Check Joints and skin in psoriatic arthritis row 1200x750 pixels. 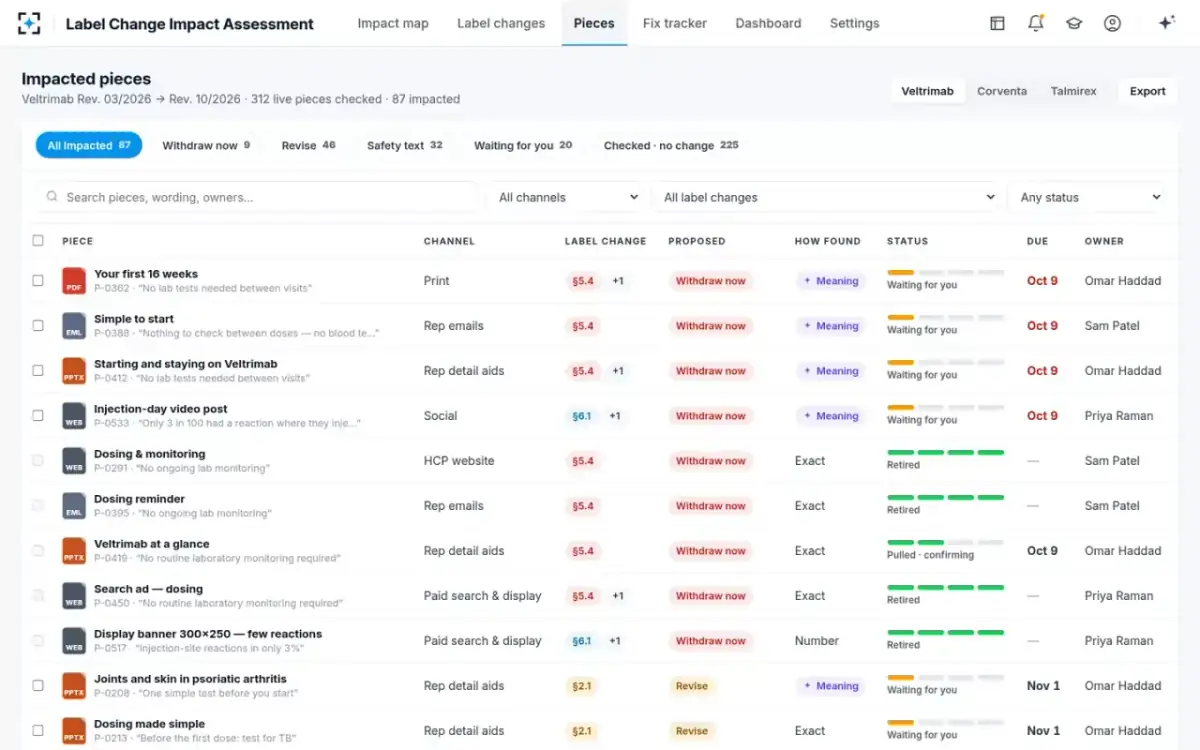[38, 686]
